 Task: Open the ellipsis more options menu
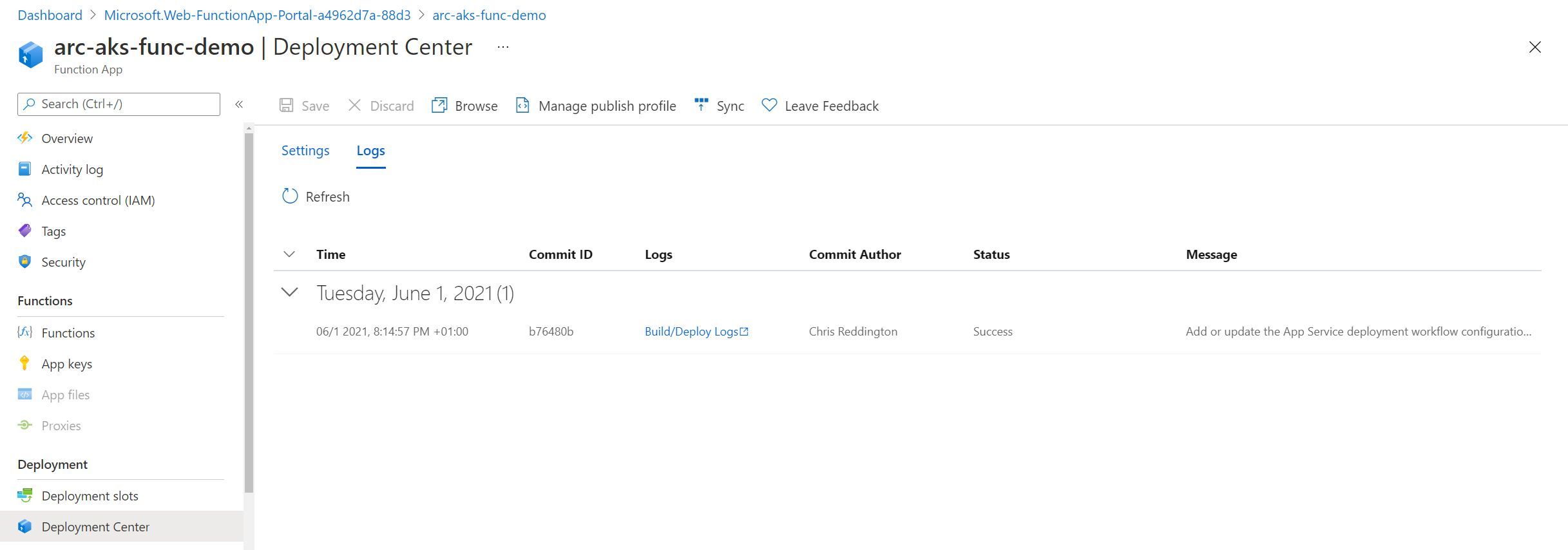pos(503,47)
